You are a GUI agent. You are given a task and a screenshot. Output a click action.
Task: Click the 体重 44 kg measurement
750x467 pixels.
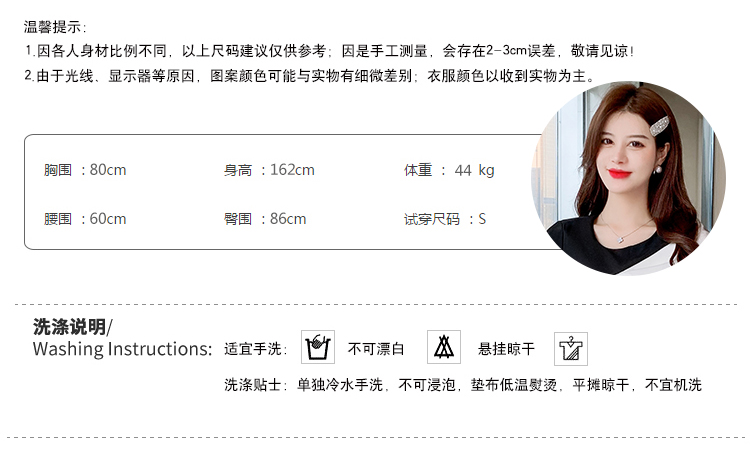449,170
